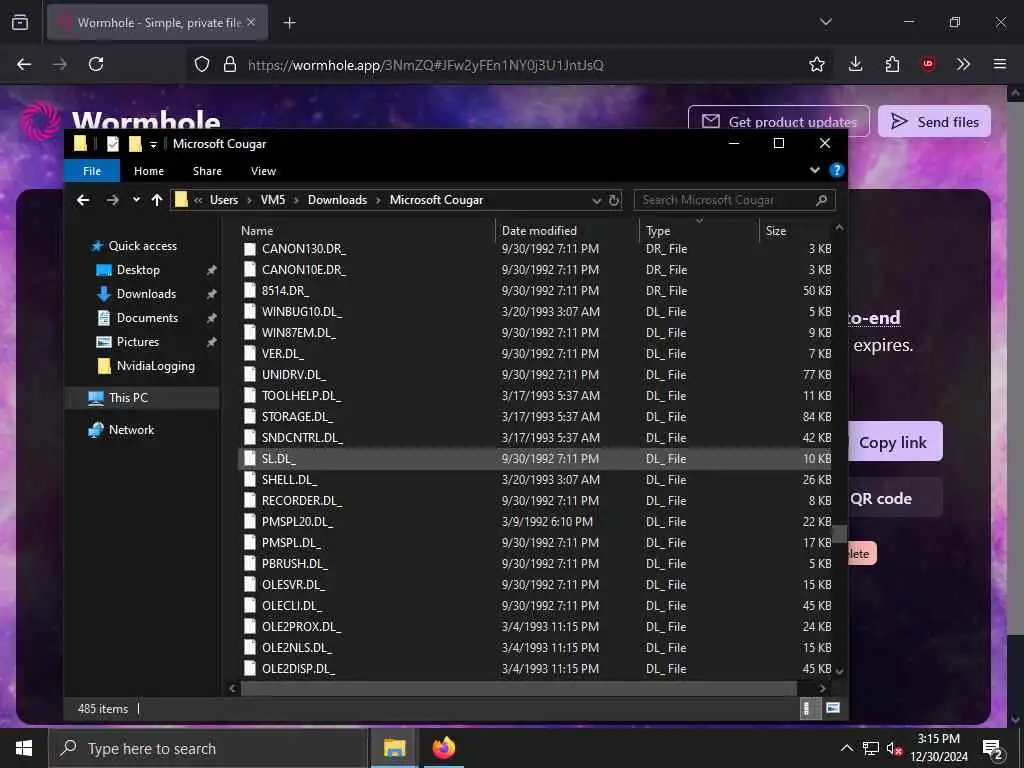Viewport: 1024px width, 768px height.
Task: Open the Home ribbon tab
Action: pos(149,170)
